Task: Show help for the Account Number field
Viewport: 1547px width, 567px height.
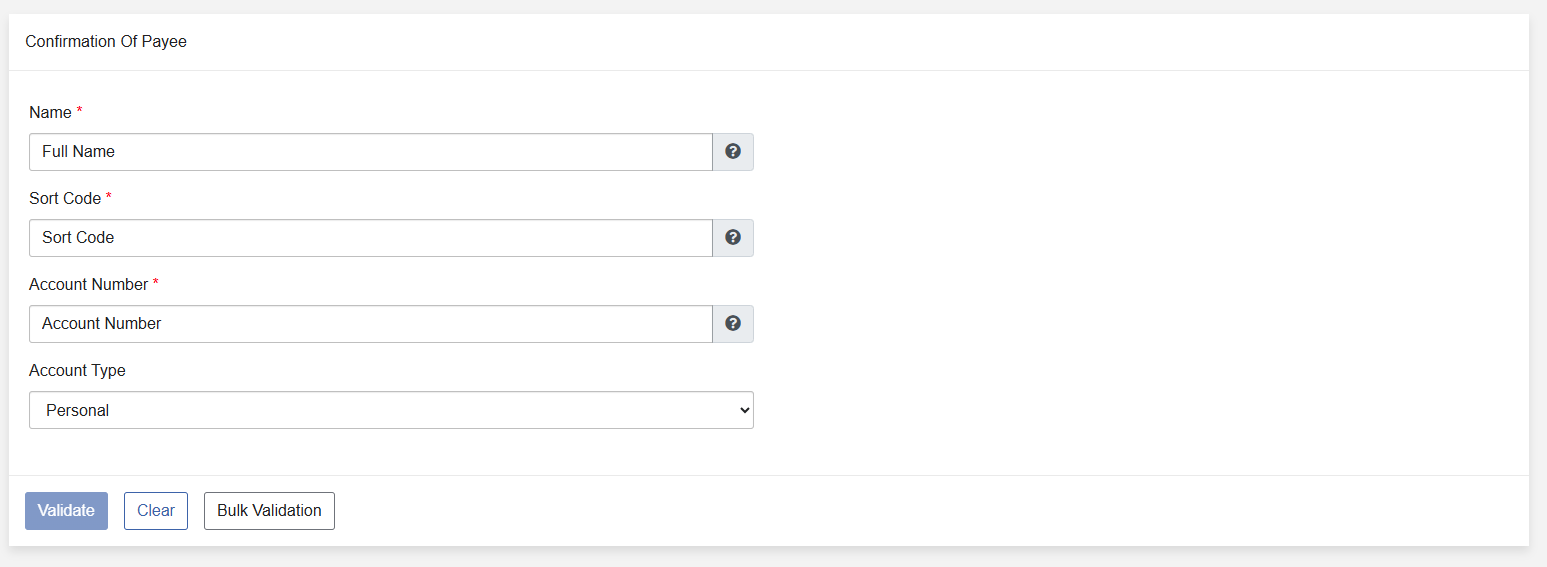Action: tap(733, 324)
